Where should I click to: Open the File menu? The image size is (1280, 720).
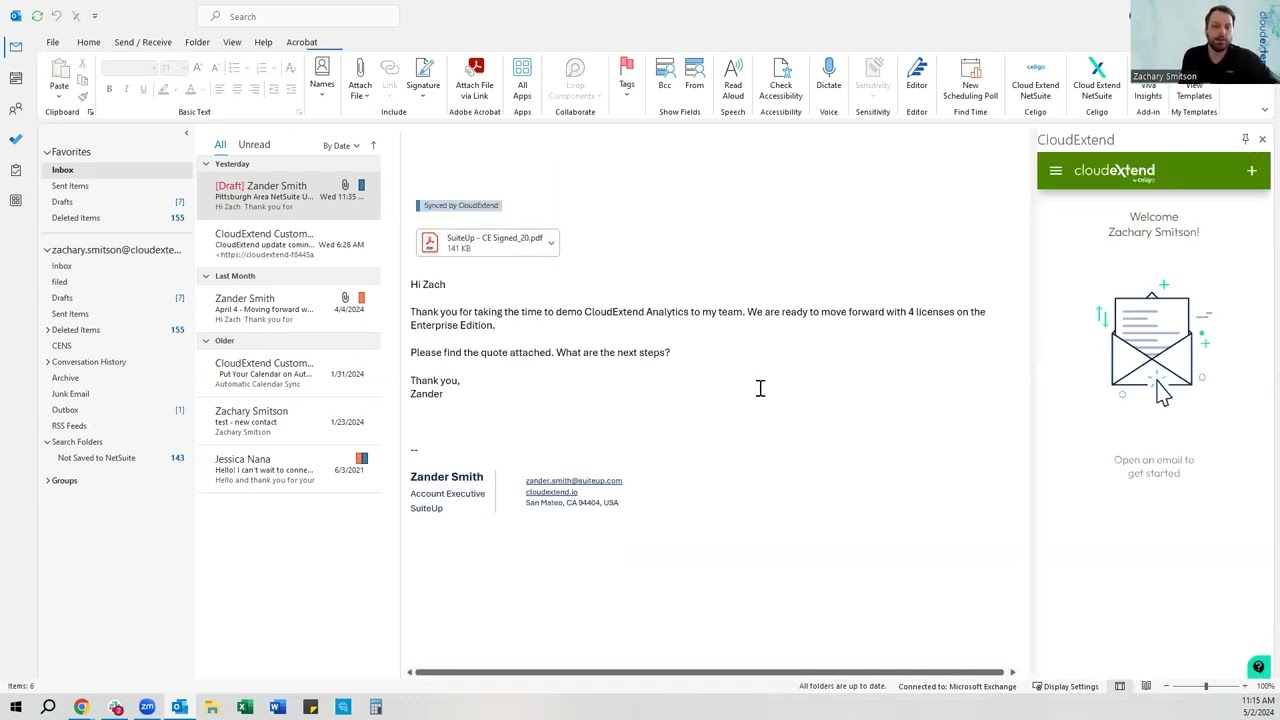[52, 42]
